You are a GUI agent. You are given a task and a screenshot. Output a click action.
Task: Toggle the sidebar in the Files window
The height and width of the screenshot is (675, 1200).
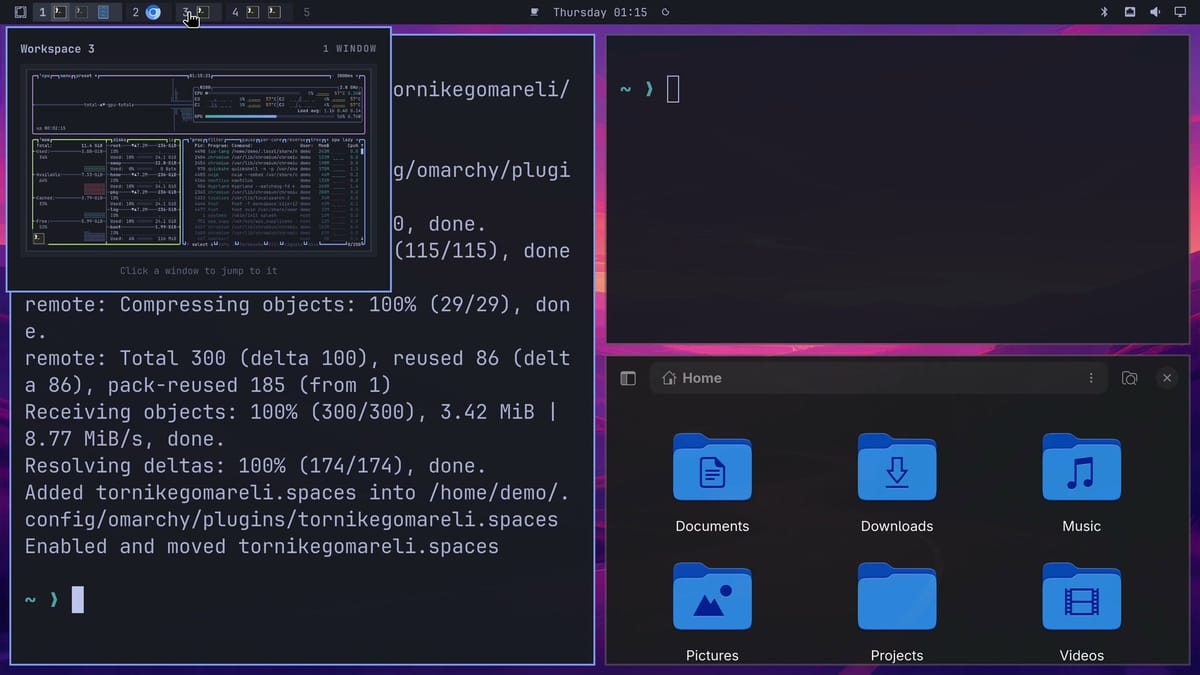pos(628,378)
